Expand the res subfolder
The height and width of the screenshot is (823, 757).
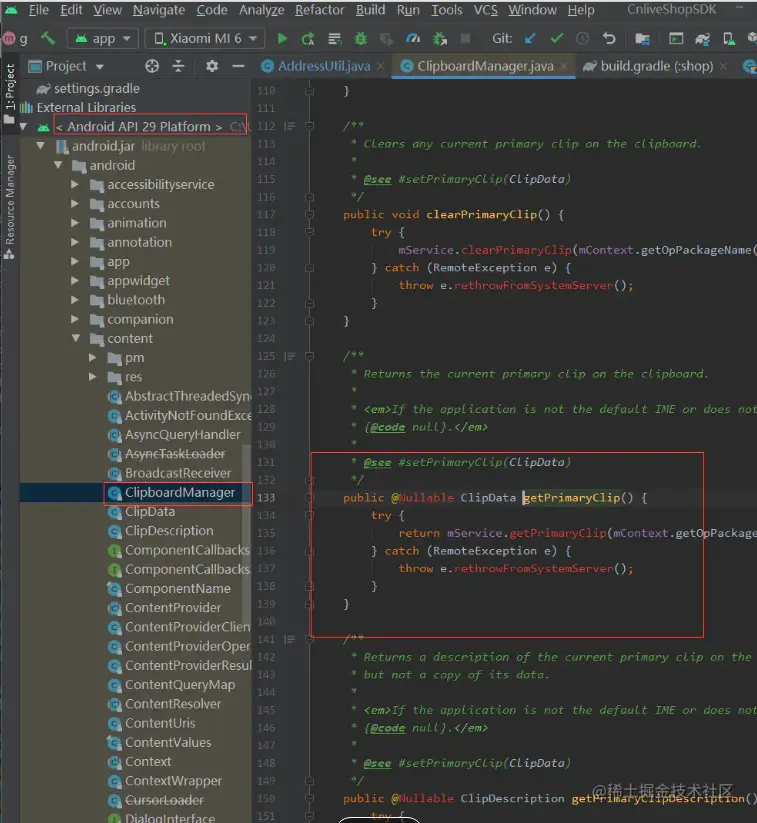pyautogui.click(x=92, y=376)
